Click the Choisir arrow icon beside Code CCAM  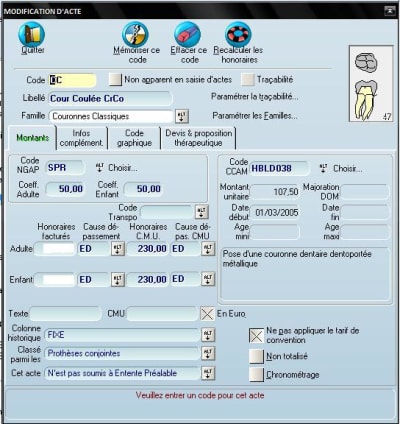[323, 168]
